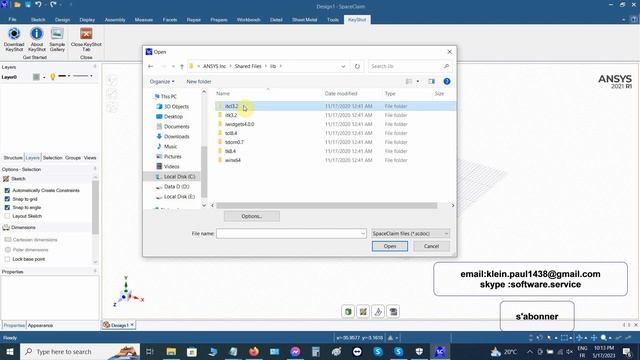Open Firefox from the taskbar
This screenshot has height=360, width=640.
[x=254, y=351]
